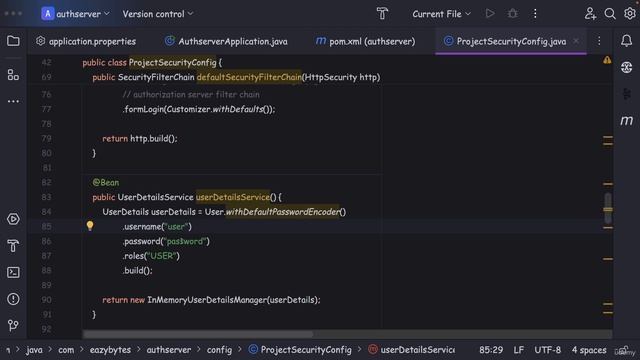Click the @Bean annotation on line 82
Screen dimensions: 640x360
[106, 182]
